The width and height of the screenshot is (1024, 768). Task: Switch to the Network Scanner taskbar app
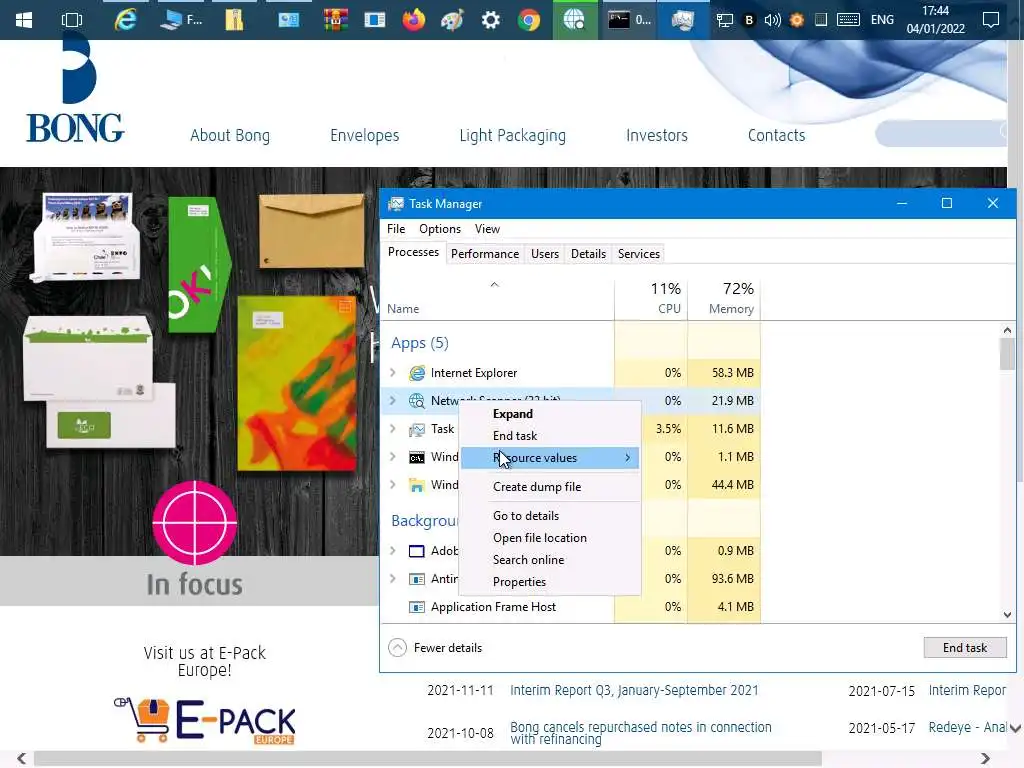pos(575,20)
